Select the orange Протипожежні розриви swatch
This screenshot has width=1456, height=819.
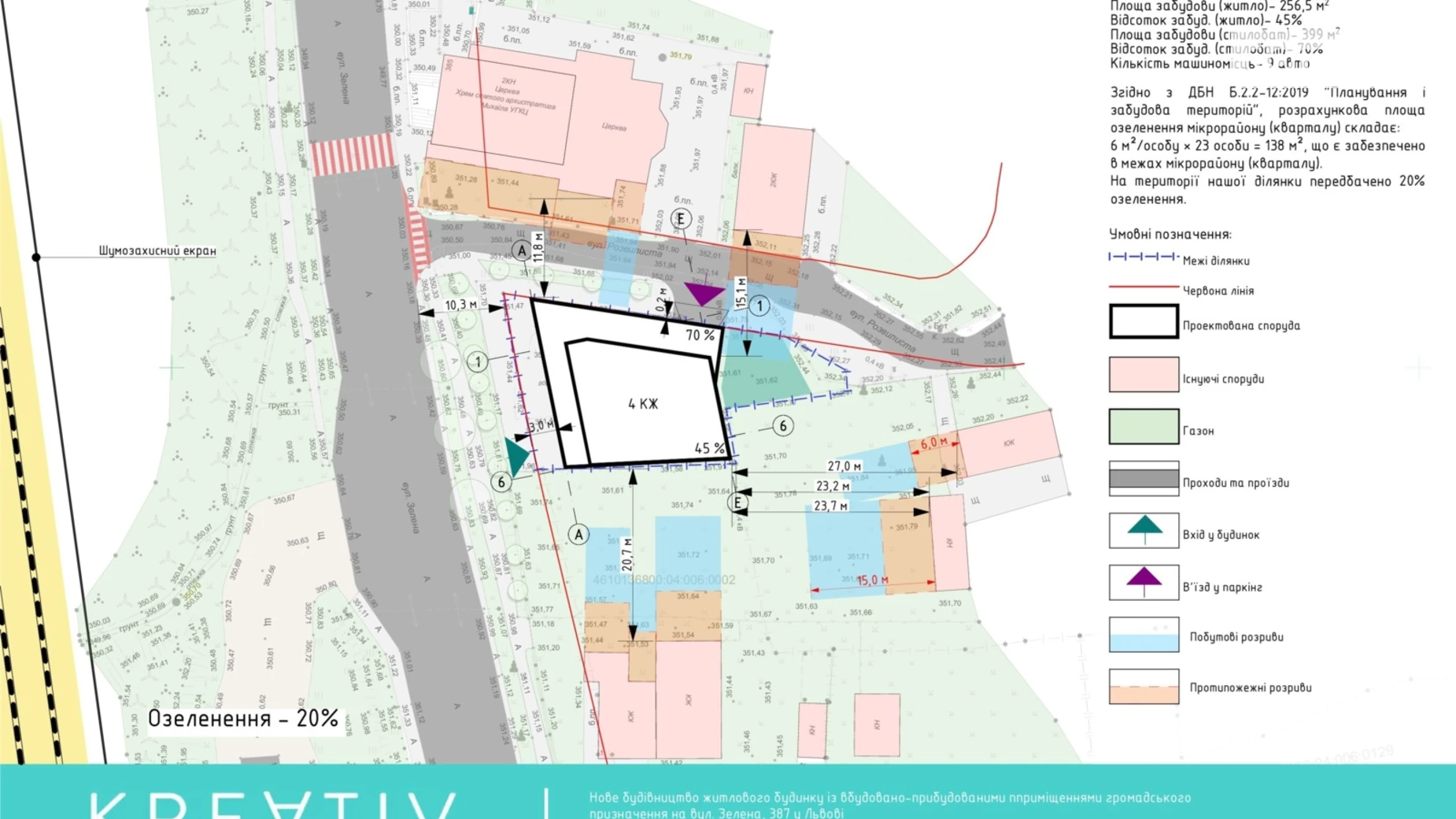click(1144, 687)
